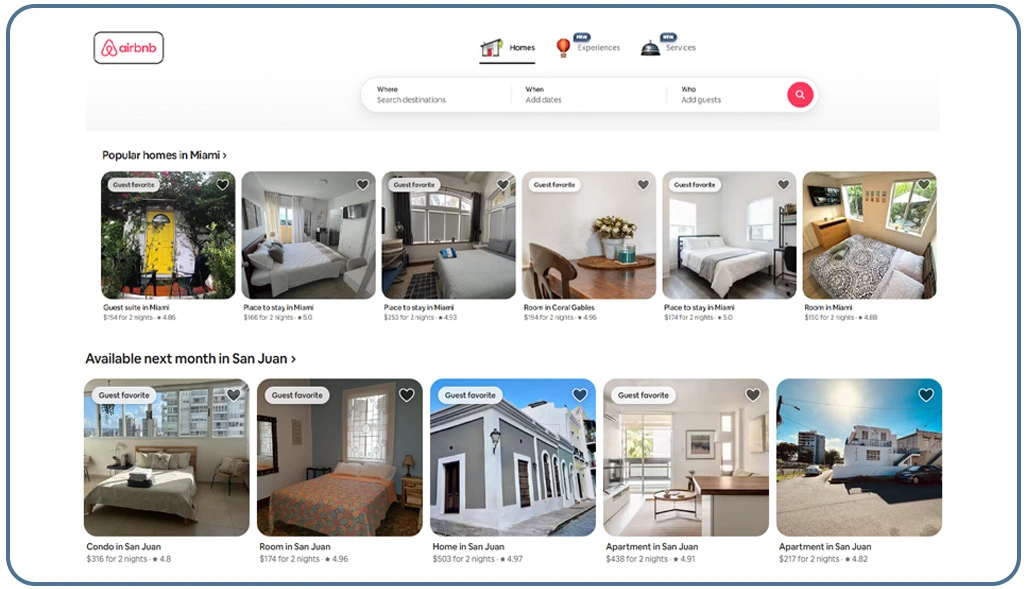1026x589 pixels.
Task: Switch to the Experiences tab
Action: point(600,47)
